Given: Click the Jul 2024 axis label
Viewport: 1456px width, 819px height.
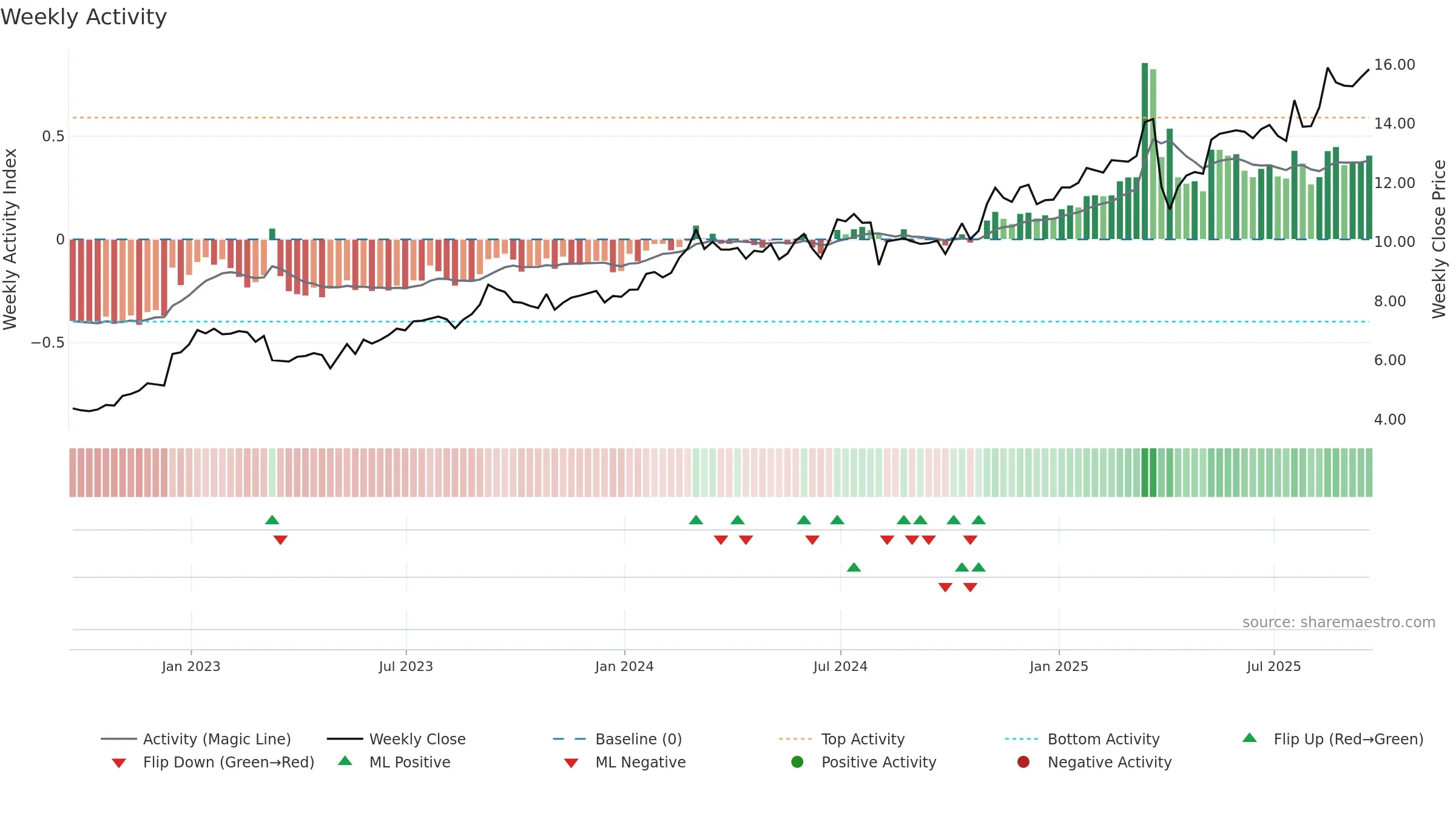Looking at the screenshot, I should [x=840, y=666].
